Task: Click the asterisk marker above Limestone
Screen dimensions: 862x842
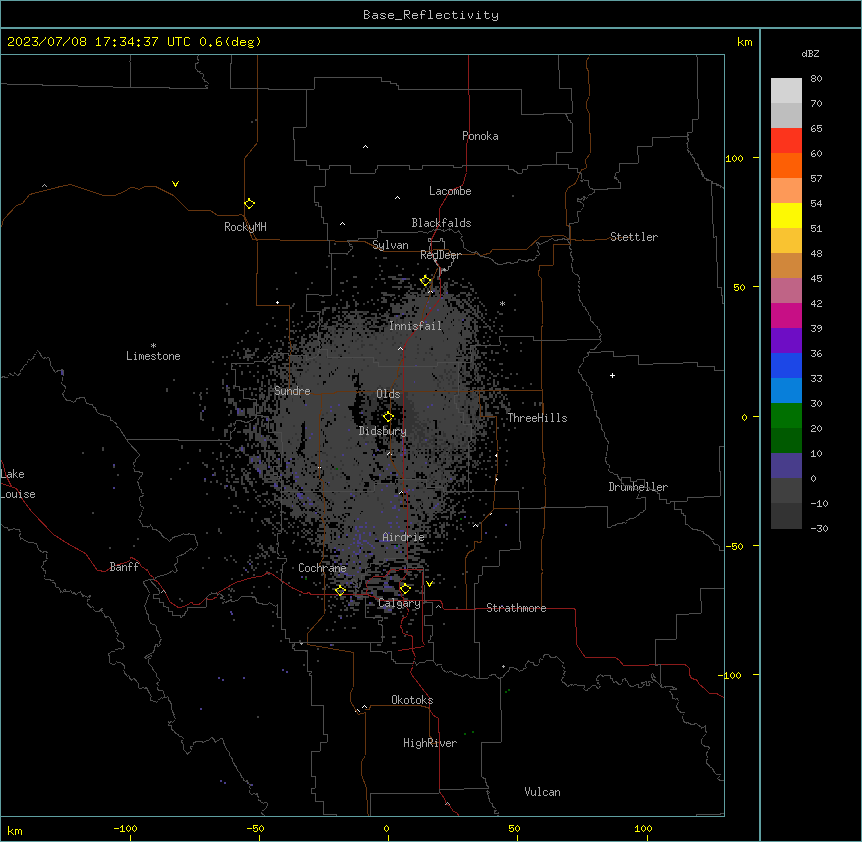Action: coord(153,346)
